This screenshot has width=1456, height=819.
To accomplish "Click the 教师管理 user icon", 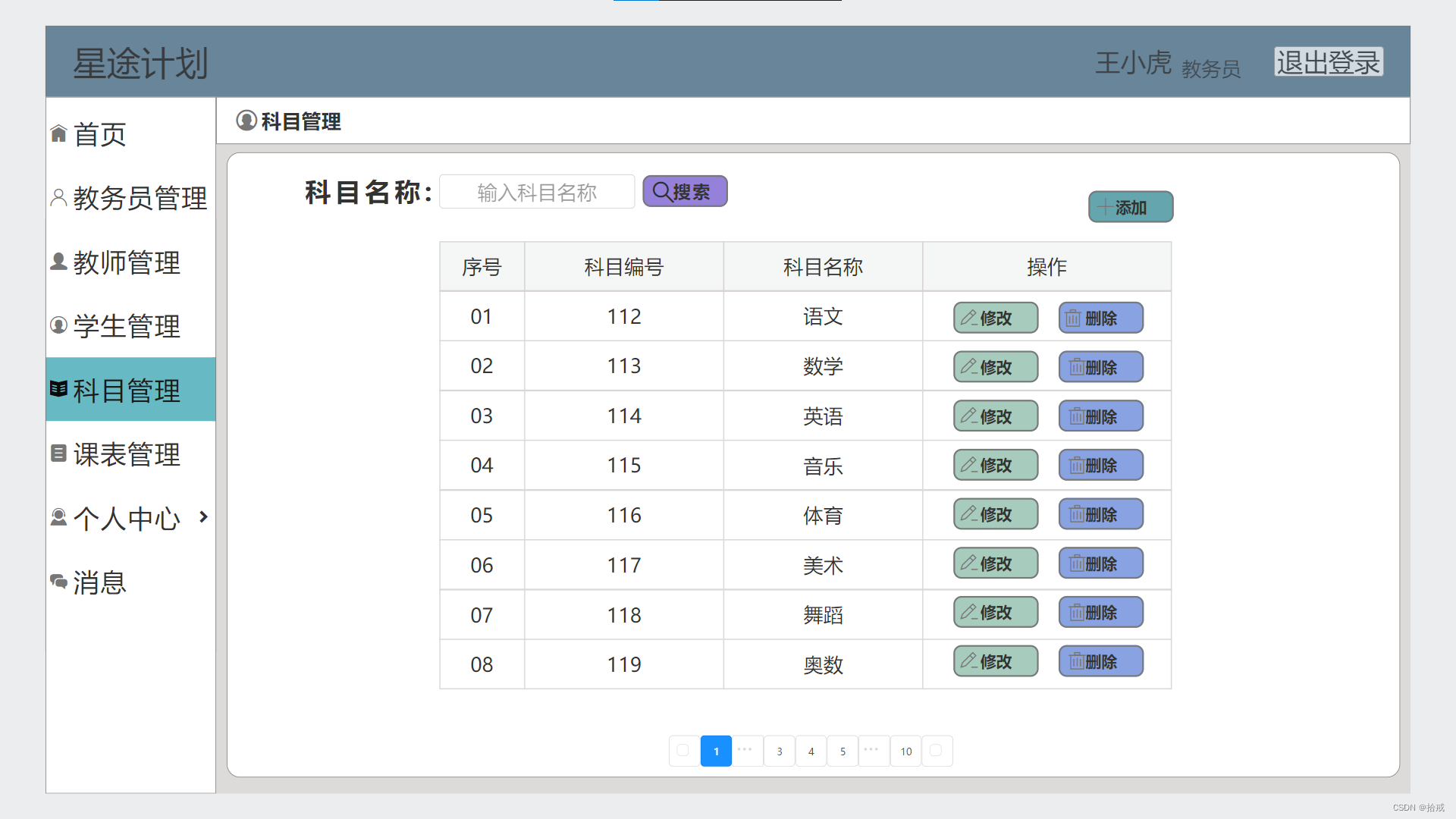I will tap(58, 262).
